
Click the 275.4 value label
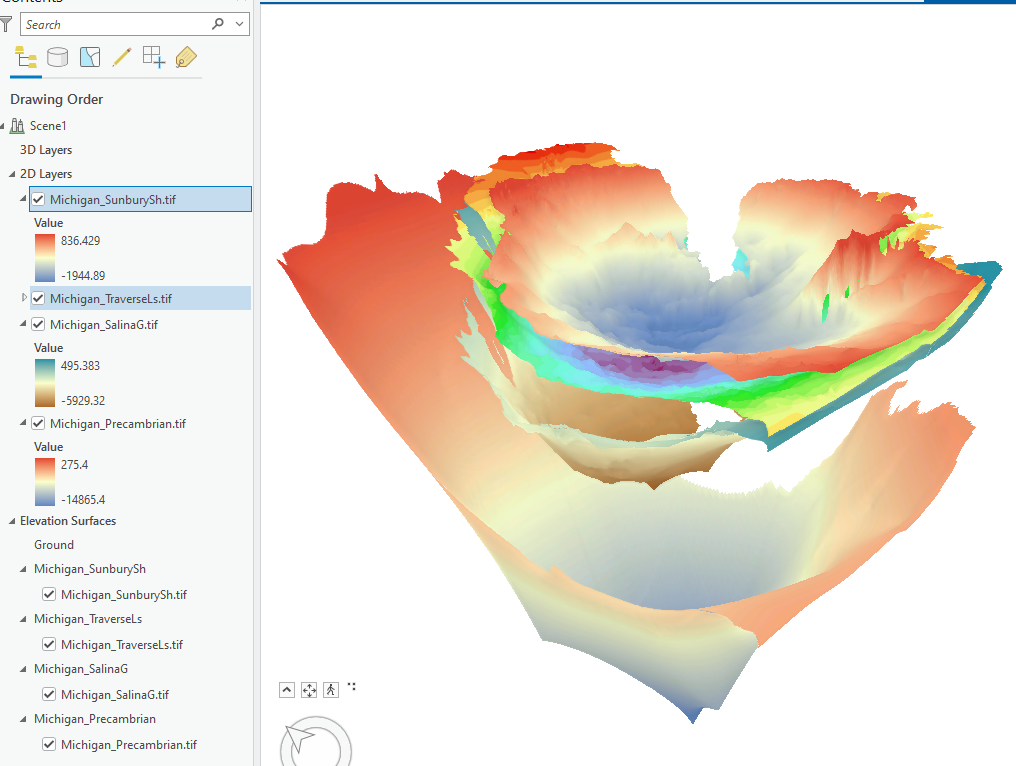click(75, 465)
